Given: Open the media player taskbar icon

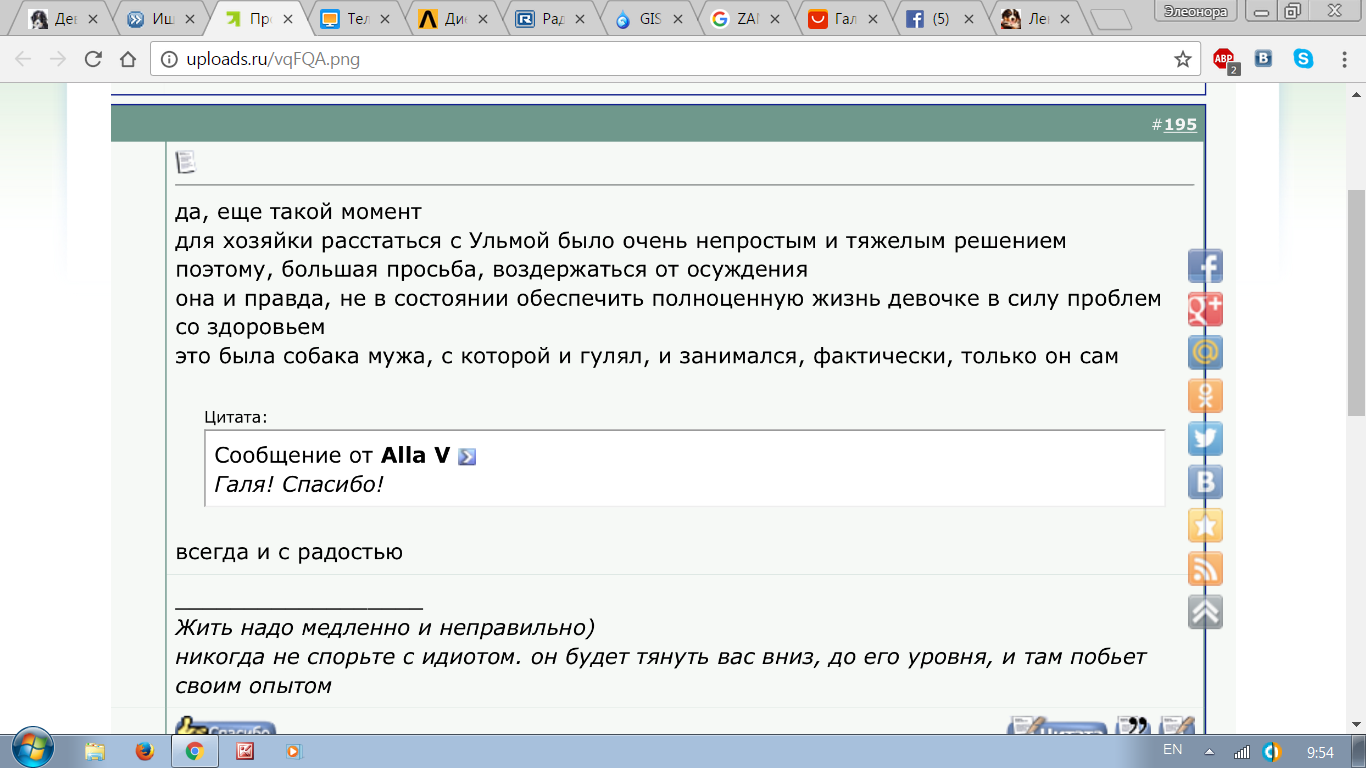Looking at the screenshot, I should point(293,751).
